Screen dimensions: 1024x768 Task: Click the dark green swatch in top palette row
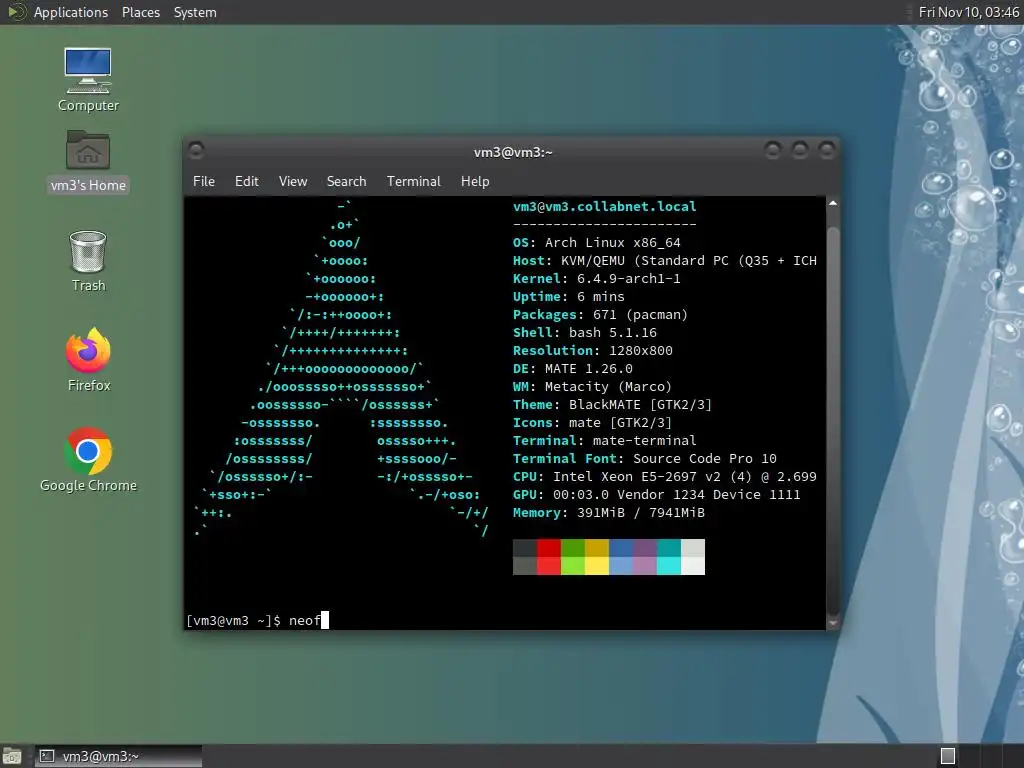(573, 548)
